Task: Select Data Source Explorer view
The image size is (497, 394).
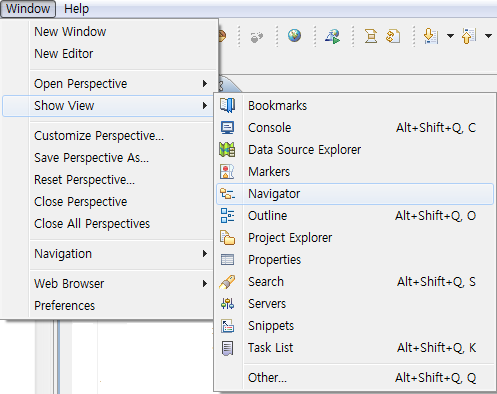Action: [355, 150]
